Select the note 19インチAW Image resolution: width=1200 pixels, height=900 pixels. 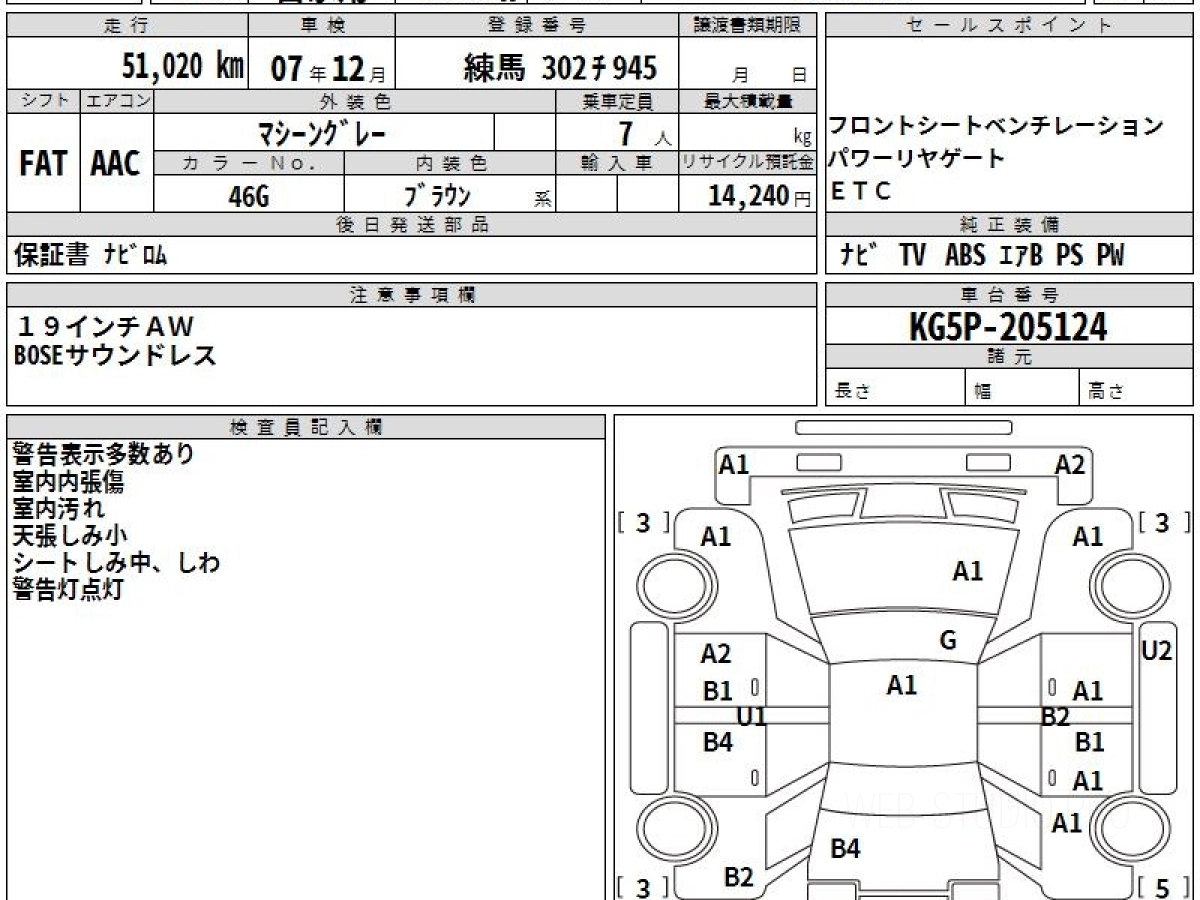105,325
